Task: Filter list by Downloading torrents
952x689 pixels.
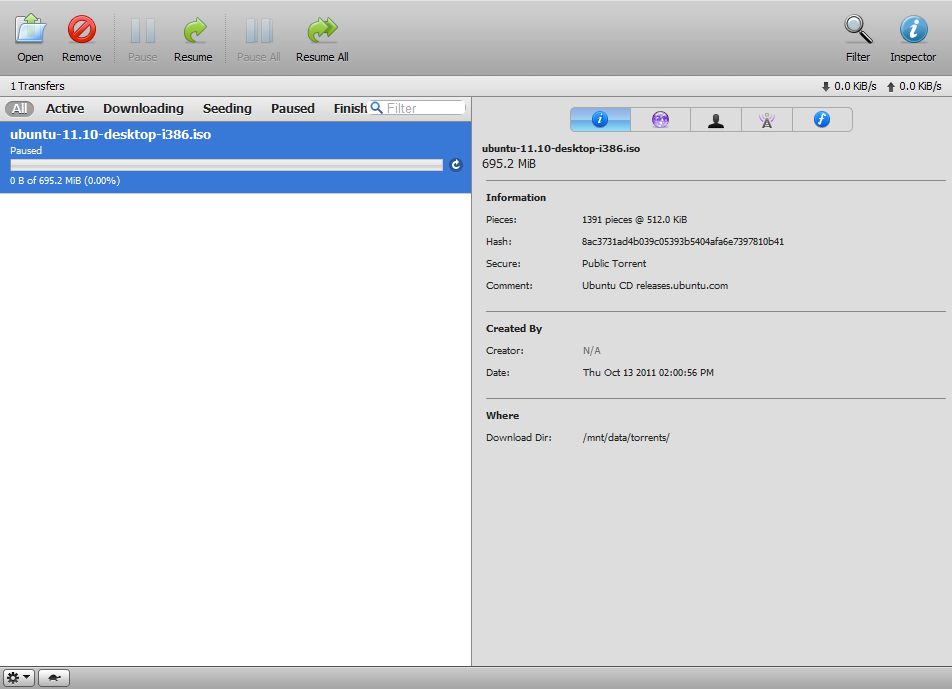Action: 143,109
